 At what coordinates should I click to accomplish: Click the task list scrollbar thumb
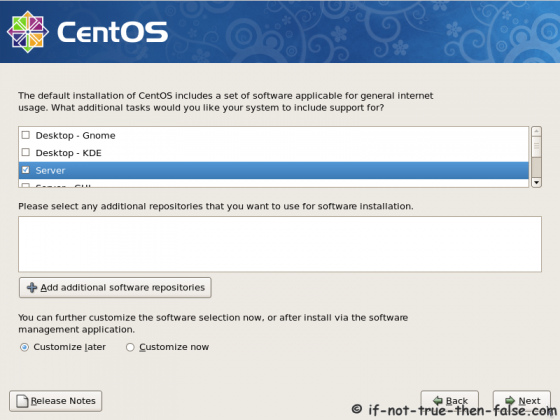536,147
